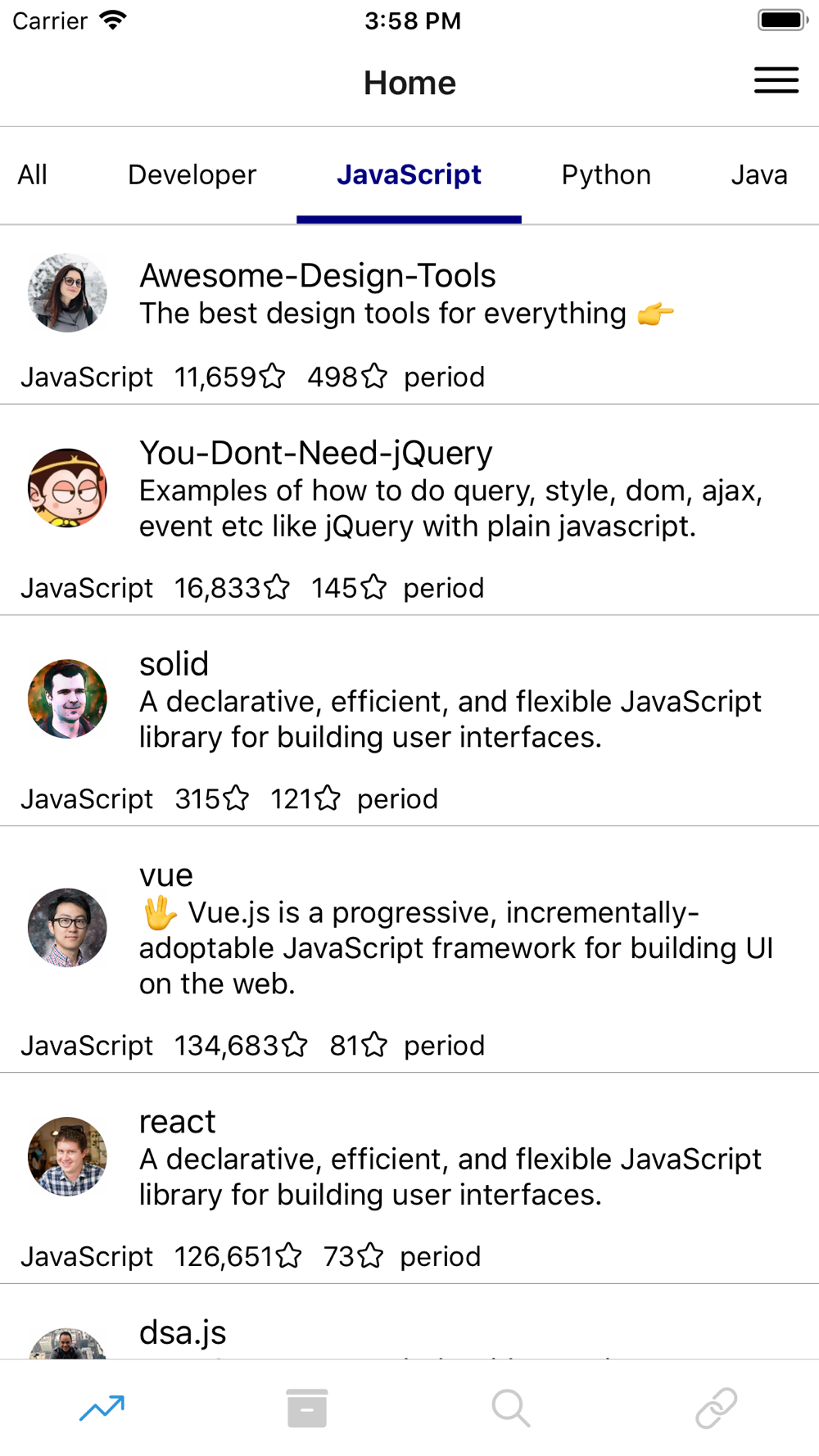
Task: Tap the trending chart tab icon
Action: [102, 1408]
